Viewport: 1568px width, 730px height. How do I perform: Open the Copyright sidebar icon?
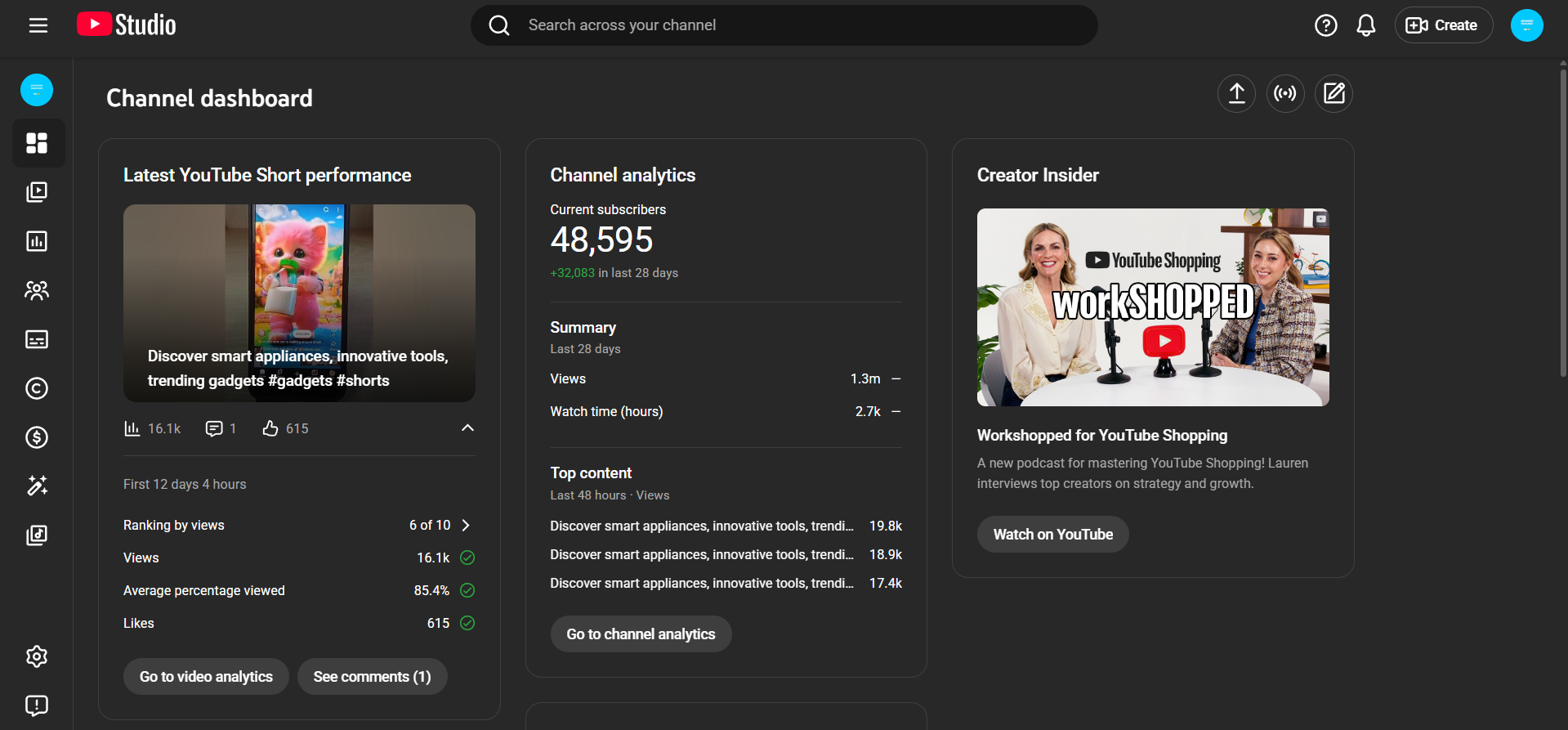pos(37,388)
